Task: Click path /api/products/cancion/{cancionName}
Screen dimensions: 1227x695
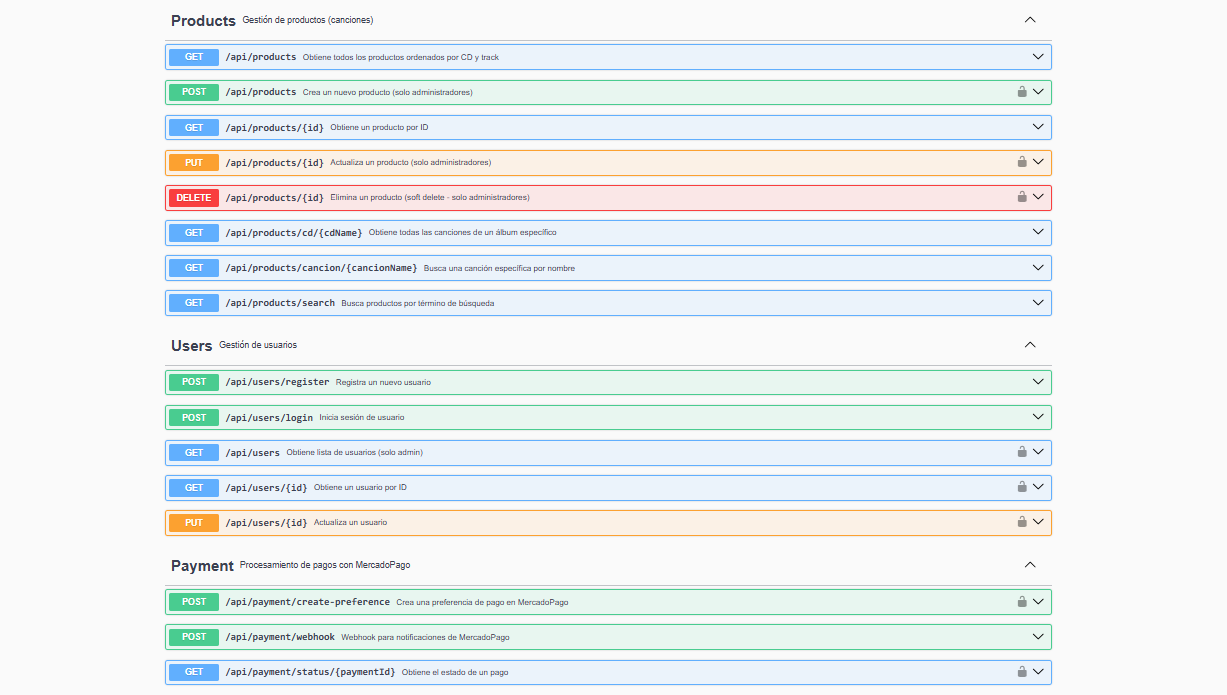Action: [x=321, y=267]
